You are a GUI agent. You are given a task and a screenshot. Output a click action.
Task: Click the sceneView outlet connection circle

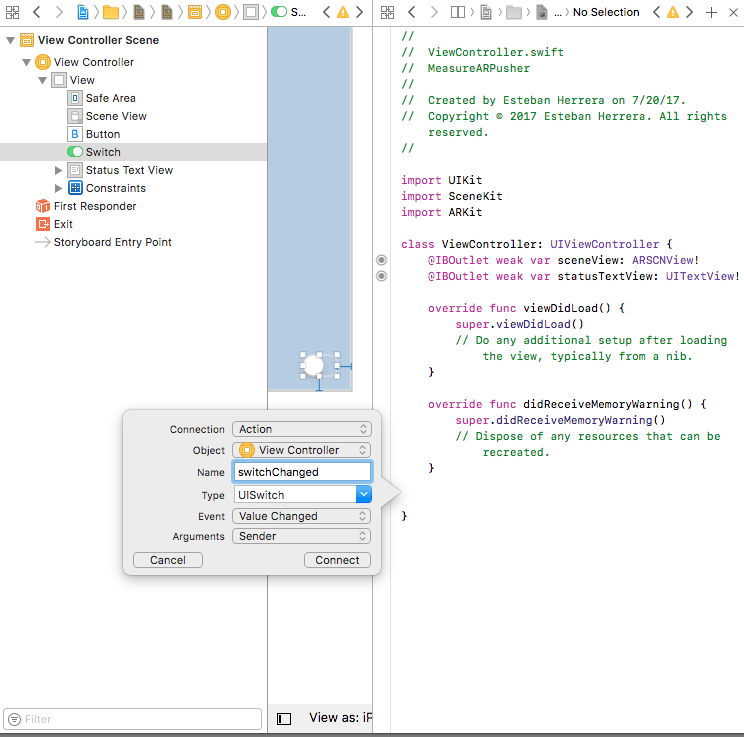381,260
